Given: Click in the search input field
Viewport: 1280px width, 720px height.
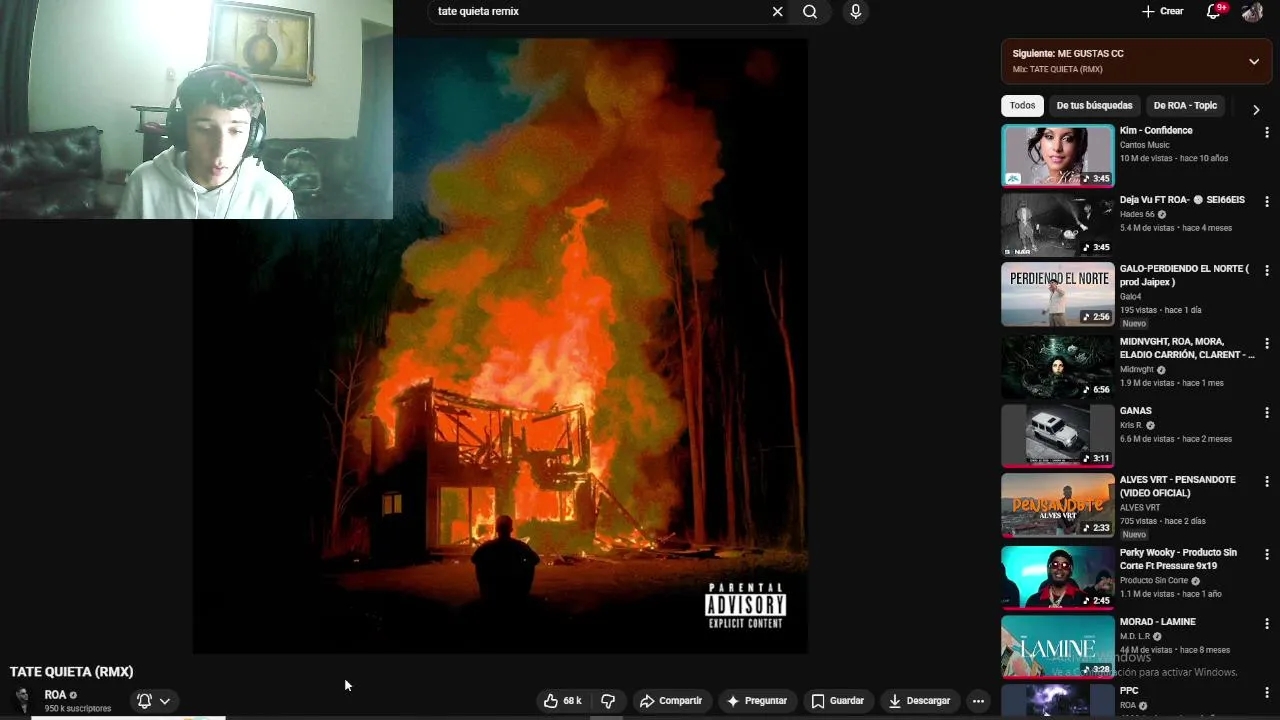Looking at the screenshot, I should (600, 12).
